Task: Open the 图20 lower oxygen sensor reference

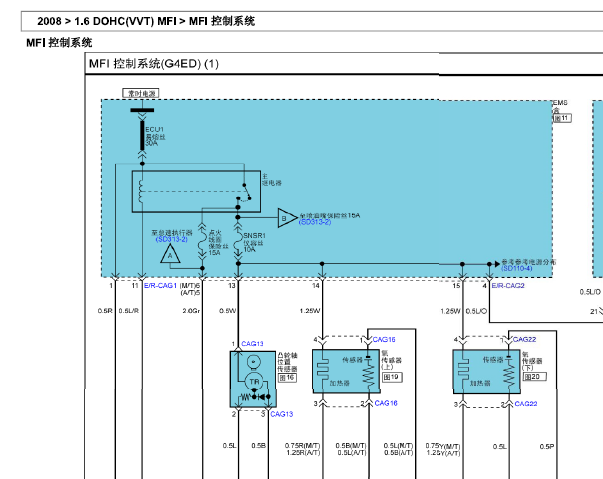Action: point(535,377)
